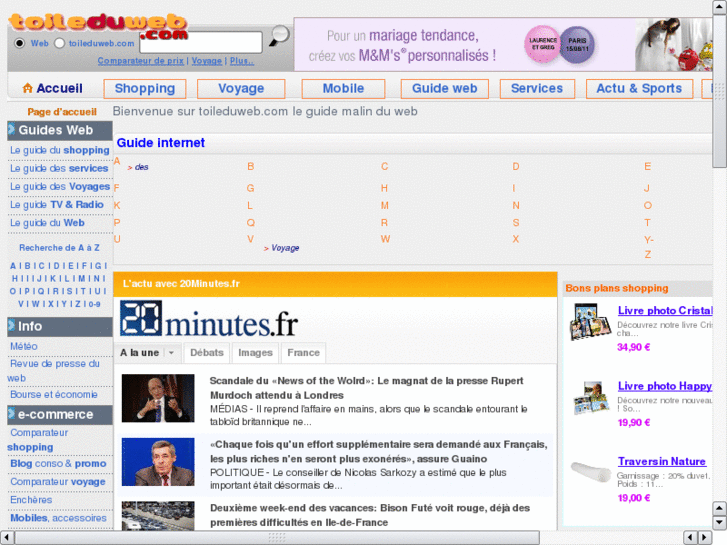Click the Traversin Nature title link

point(662,462)
